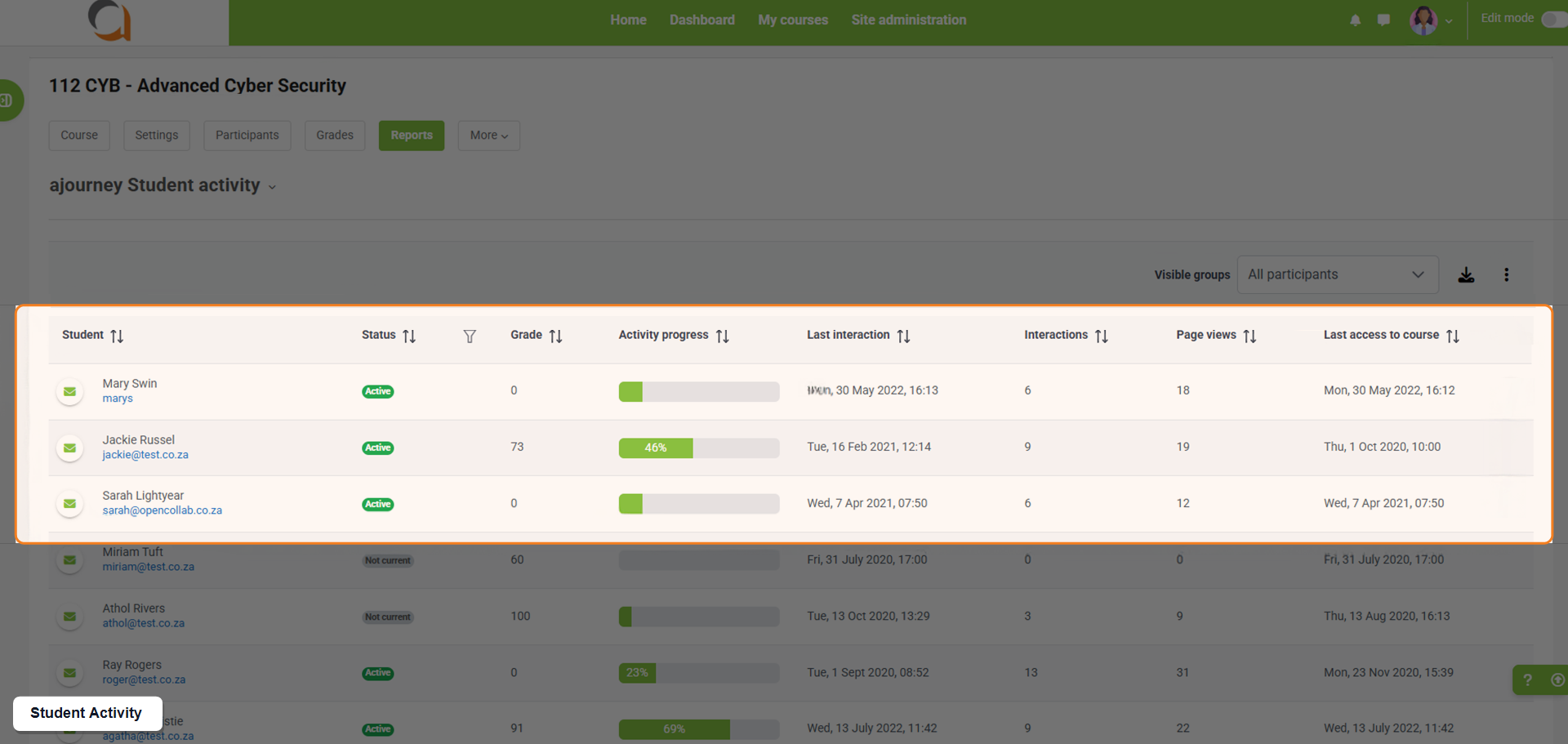This screenshot has height=744, width=1568.
Task: Sort by Interactions column arrows
Action: tap(1101, 336)
